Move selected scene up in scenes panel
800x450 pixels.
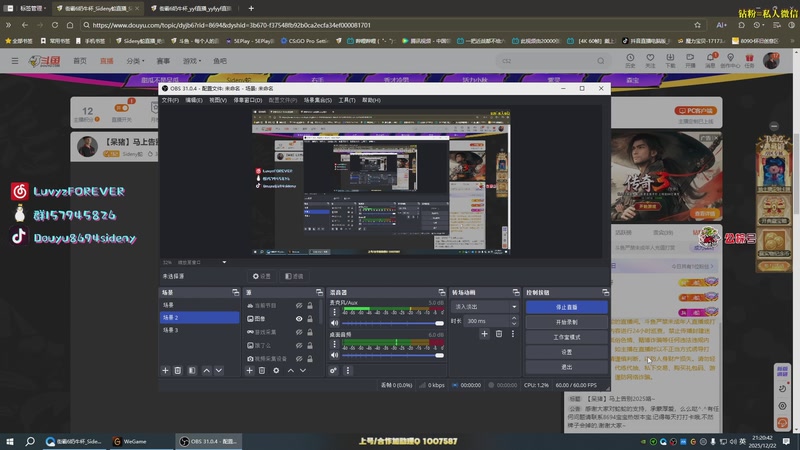click(x=206, y=370)
